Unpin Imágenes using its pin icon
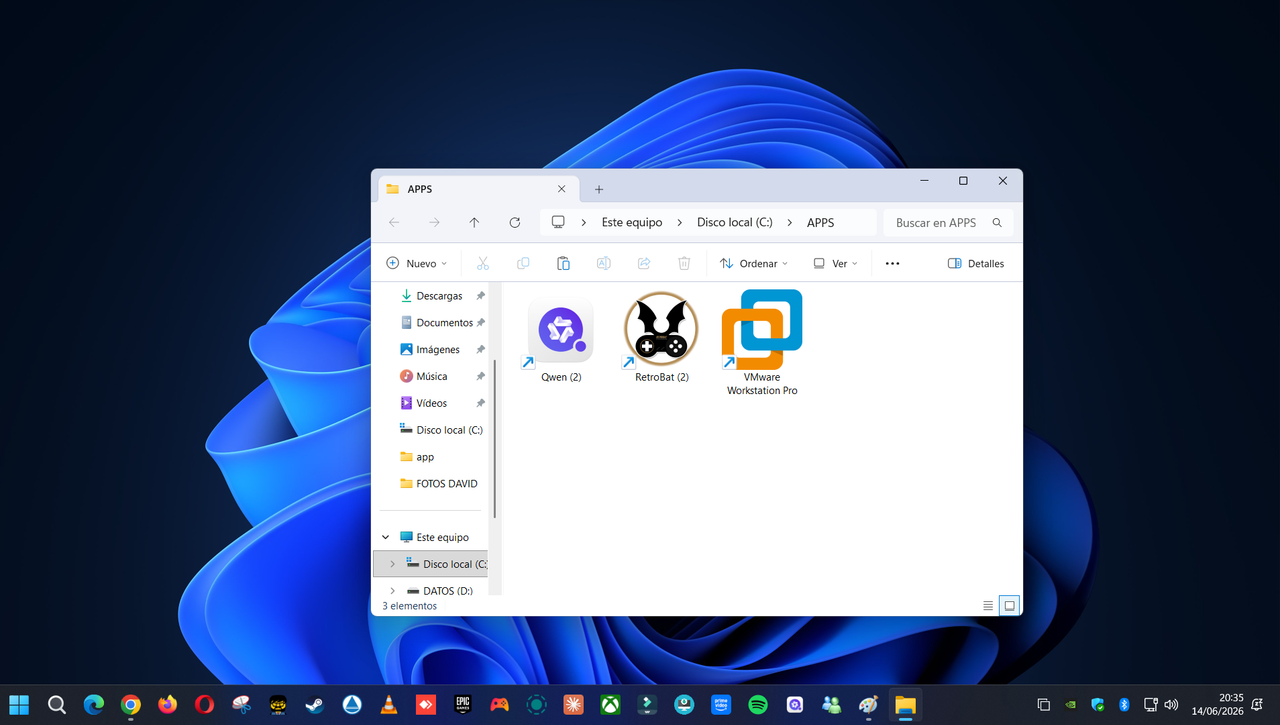This screenshot has width=1280, height=725. (480, 350)
